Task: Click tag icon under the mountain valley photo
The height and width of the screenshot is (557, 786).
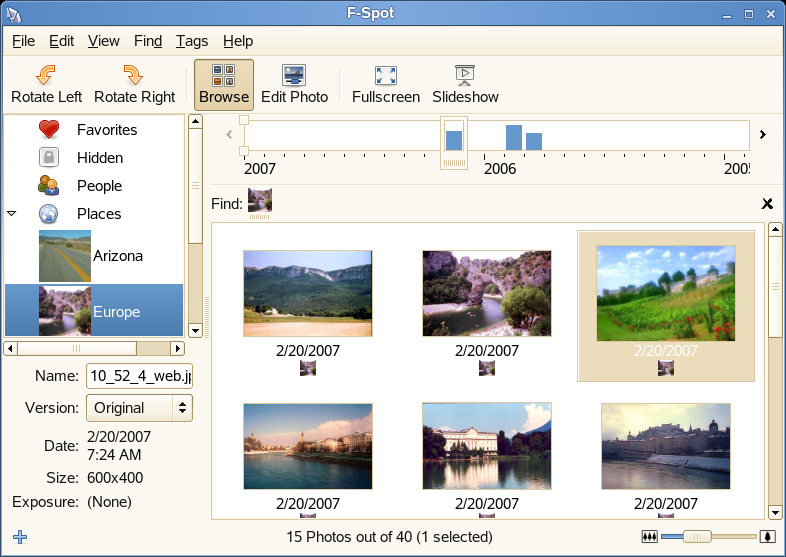Action: point(308,368)
